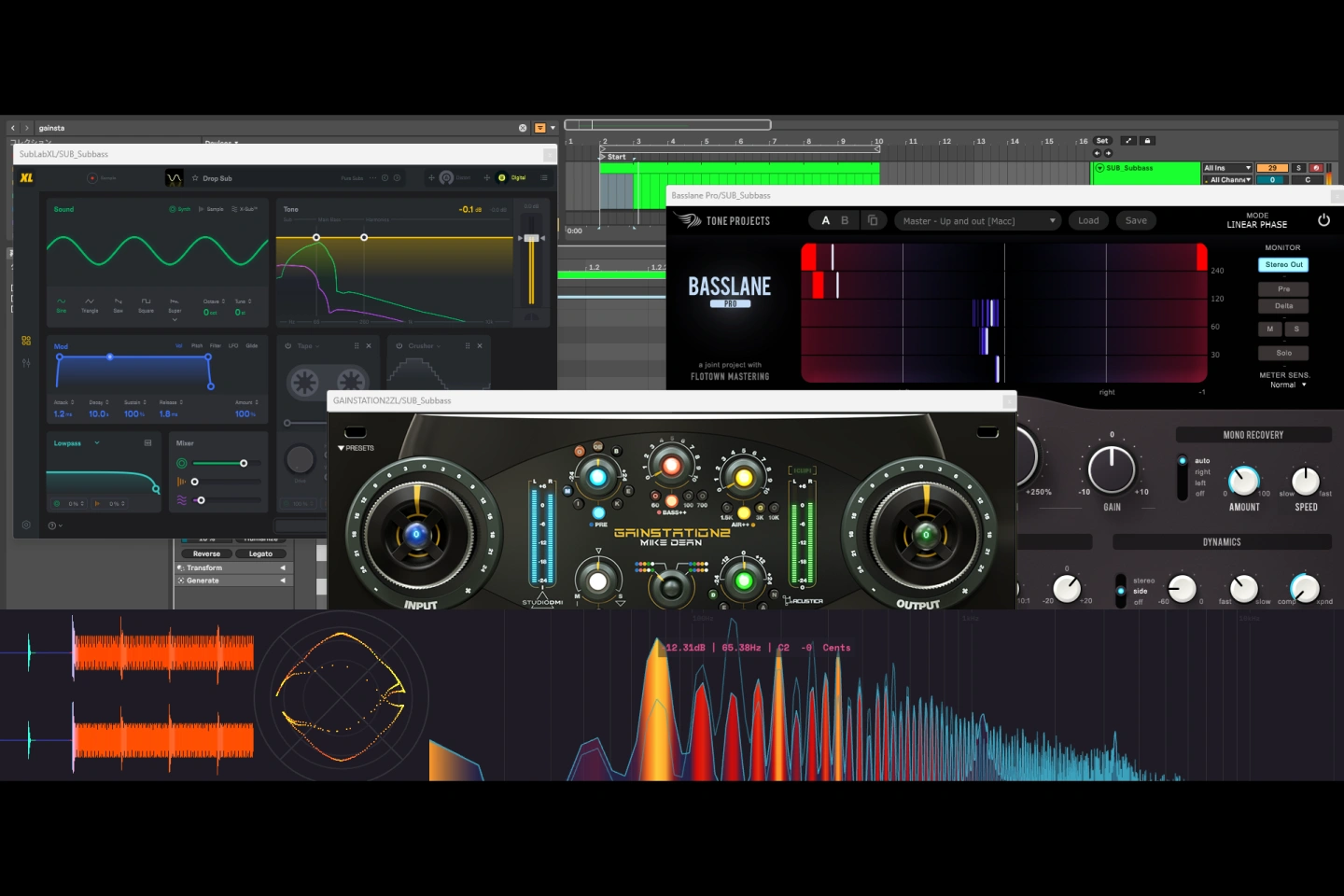Select the Square waveform in SubLab XL

(146, 305)
